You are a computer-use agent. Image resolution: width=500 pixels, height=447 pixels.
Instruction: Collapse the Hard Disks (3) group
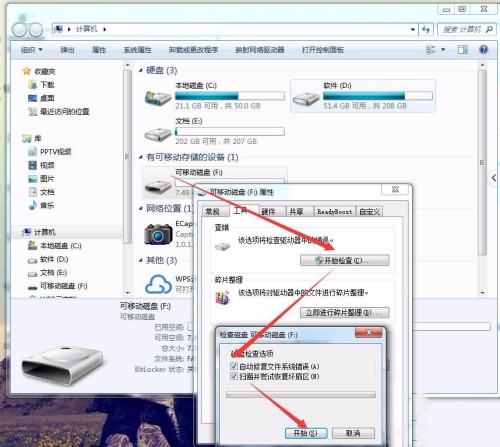point(141,70)
